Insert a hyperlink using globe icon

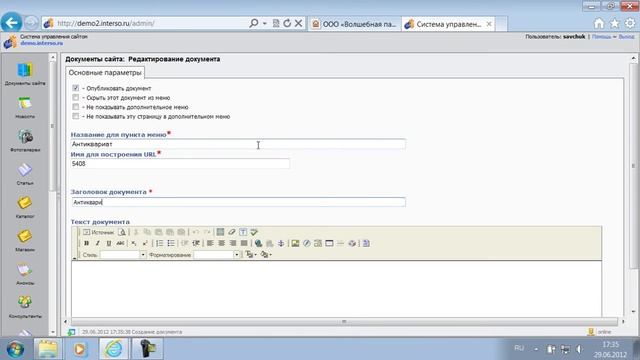pyautogui.click(x=258, y=243)
